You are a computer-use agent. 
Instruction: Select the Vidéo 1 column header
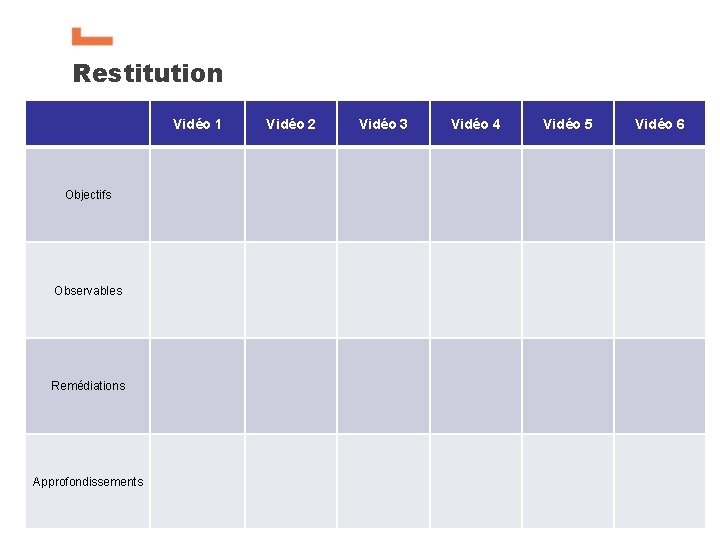tap(197, 124)
